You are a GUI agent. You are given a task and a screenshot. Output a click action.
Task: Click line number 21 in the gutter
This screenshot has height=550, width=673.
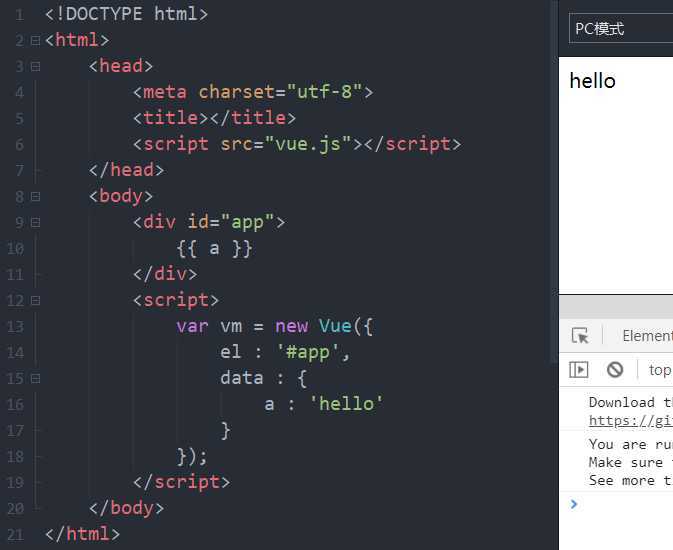tap(15, 535)
